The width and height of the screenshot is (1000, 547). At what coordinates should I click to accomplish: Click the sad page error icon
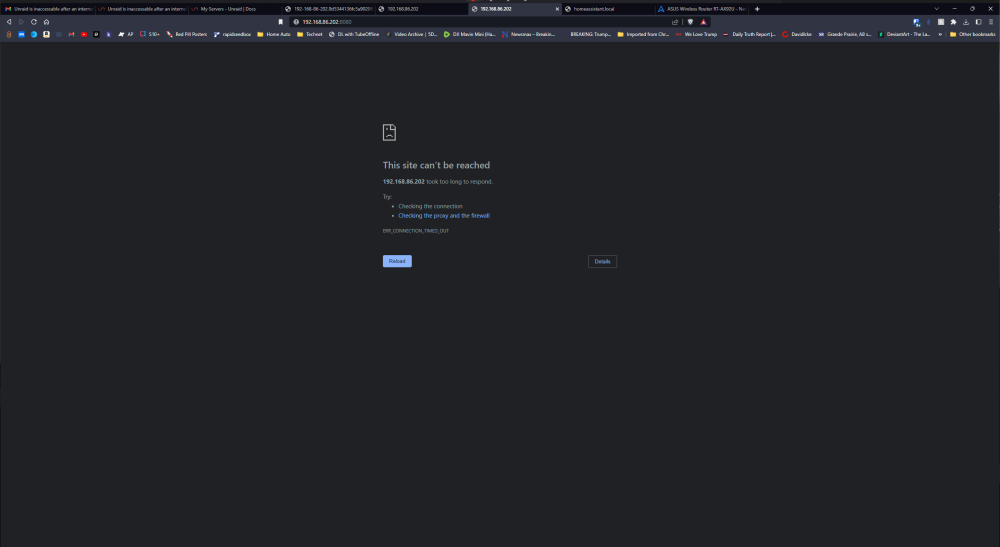389,132
